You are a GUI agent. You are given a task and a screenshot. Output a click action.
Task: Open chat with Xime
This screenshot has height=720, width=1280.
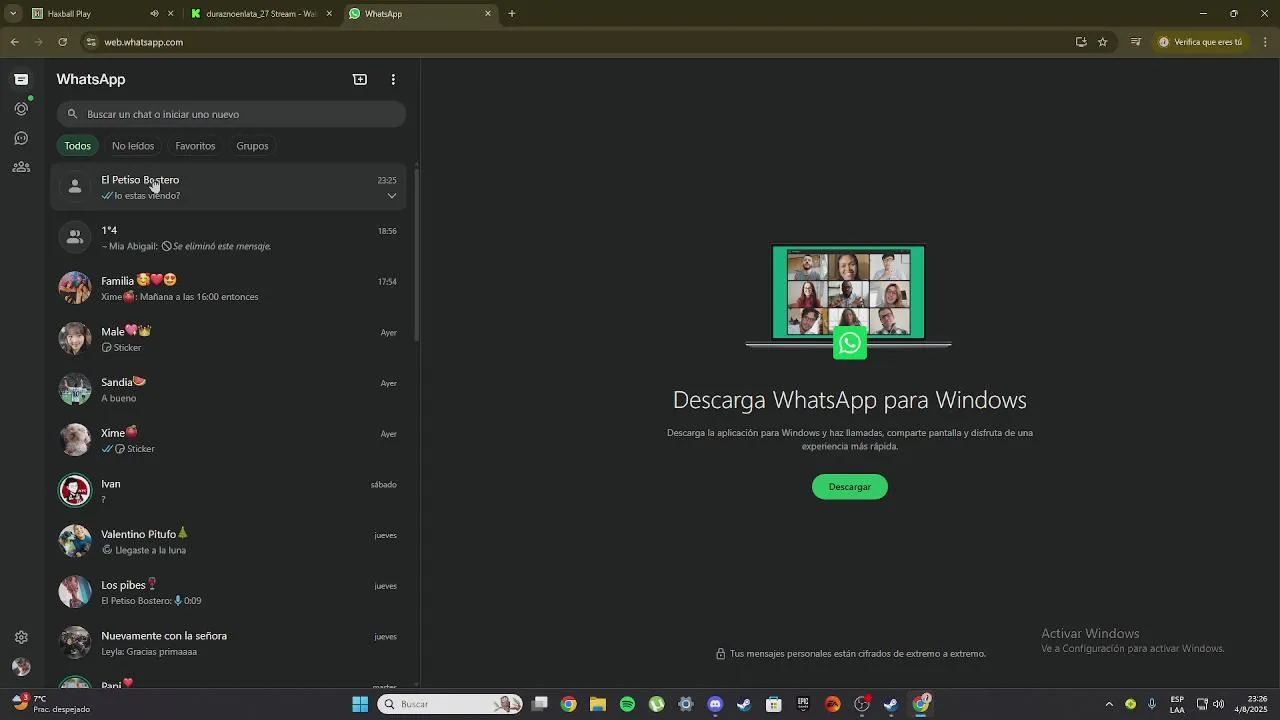[229, 440]
